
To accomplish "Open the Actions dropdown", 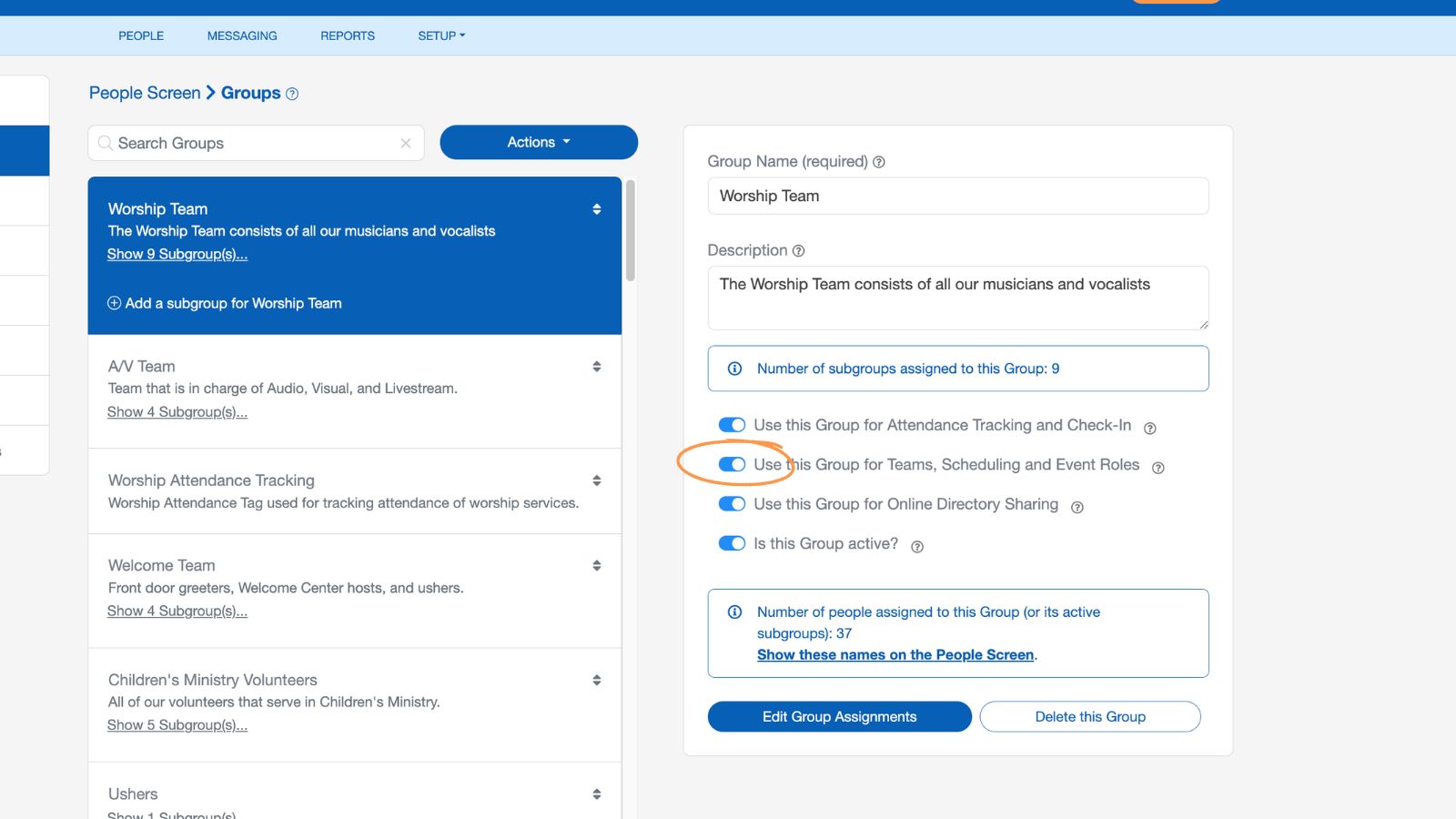I will coord(538,142).
